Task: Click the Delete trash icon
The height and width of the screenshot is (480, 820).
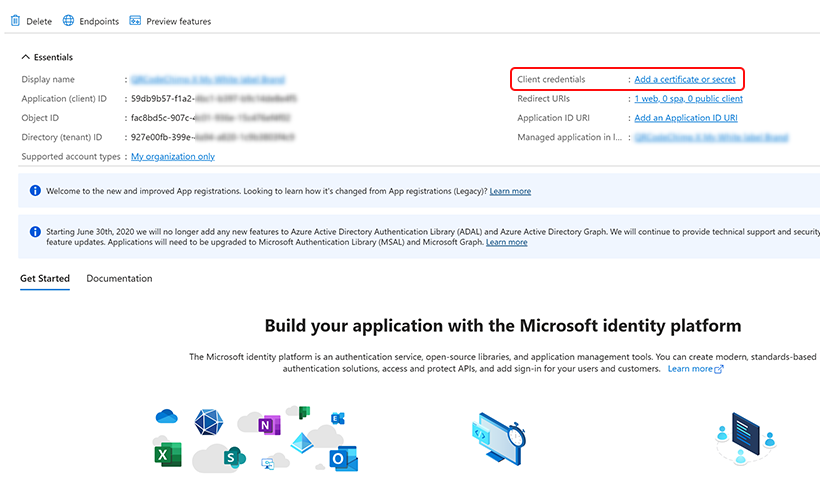Action: pyautogui.click(x=15, y=21)
